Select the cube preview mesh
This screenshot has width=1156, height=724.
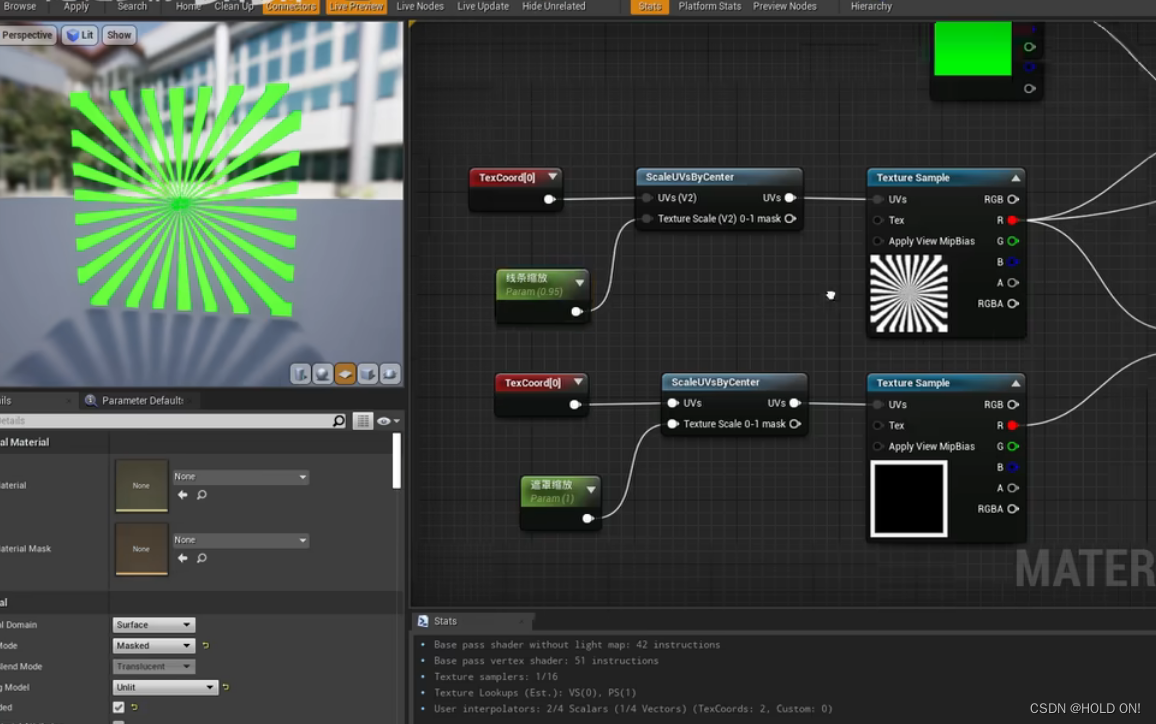click(x=366, y=373)
